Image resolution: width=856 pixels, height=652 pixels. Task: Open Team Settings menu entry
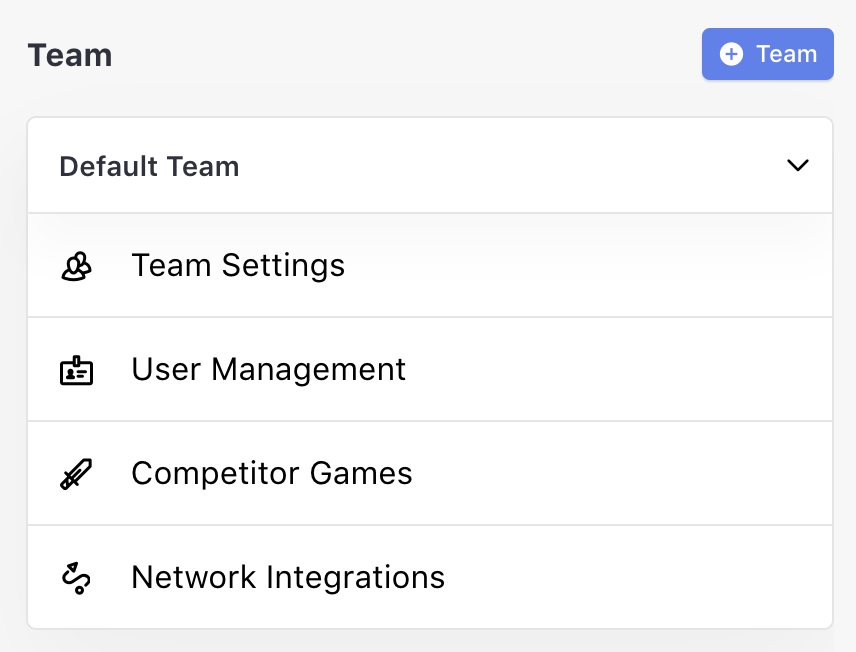point(238,265)
